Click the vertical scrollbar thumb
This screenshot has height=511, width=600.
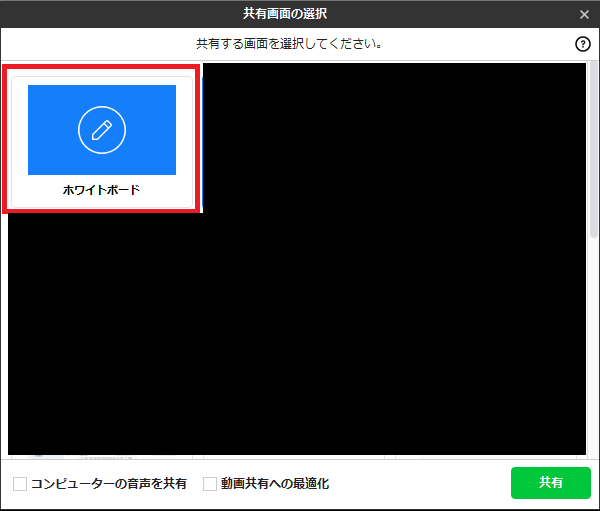(x=594, y=150)
